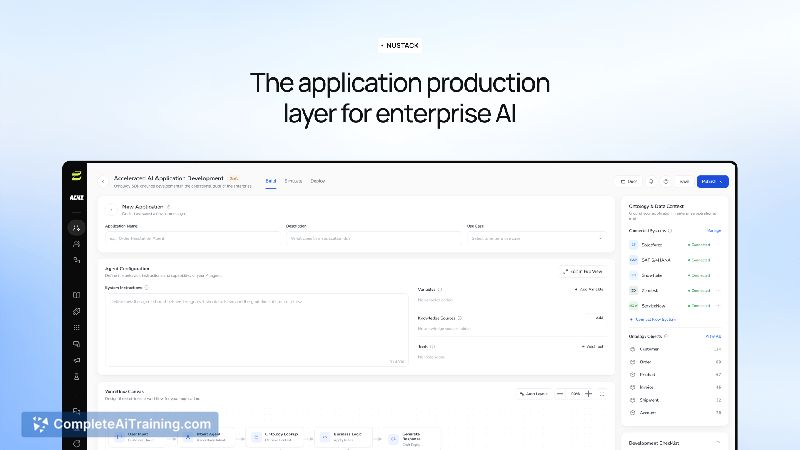Click the Customer object icon
The height and width of the screenshot is (450, 800).
[633, 349]
